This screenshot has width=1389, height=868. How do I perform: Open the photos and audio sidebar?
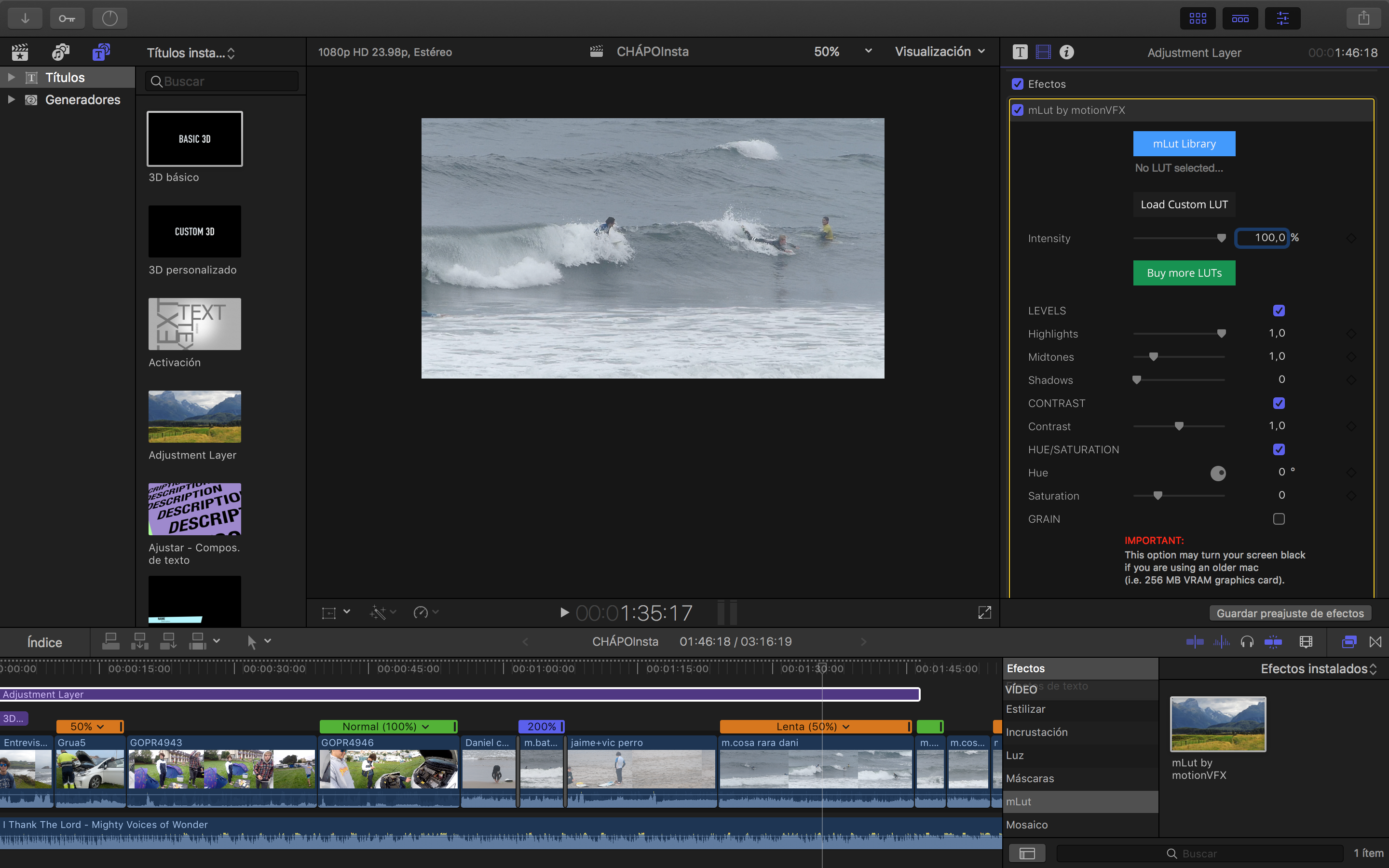tap(60, 52)
